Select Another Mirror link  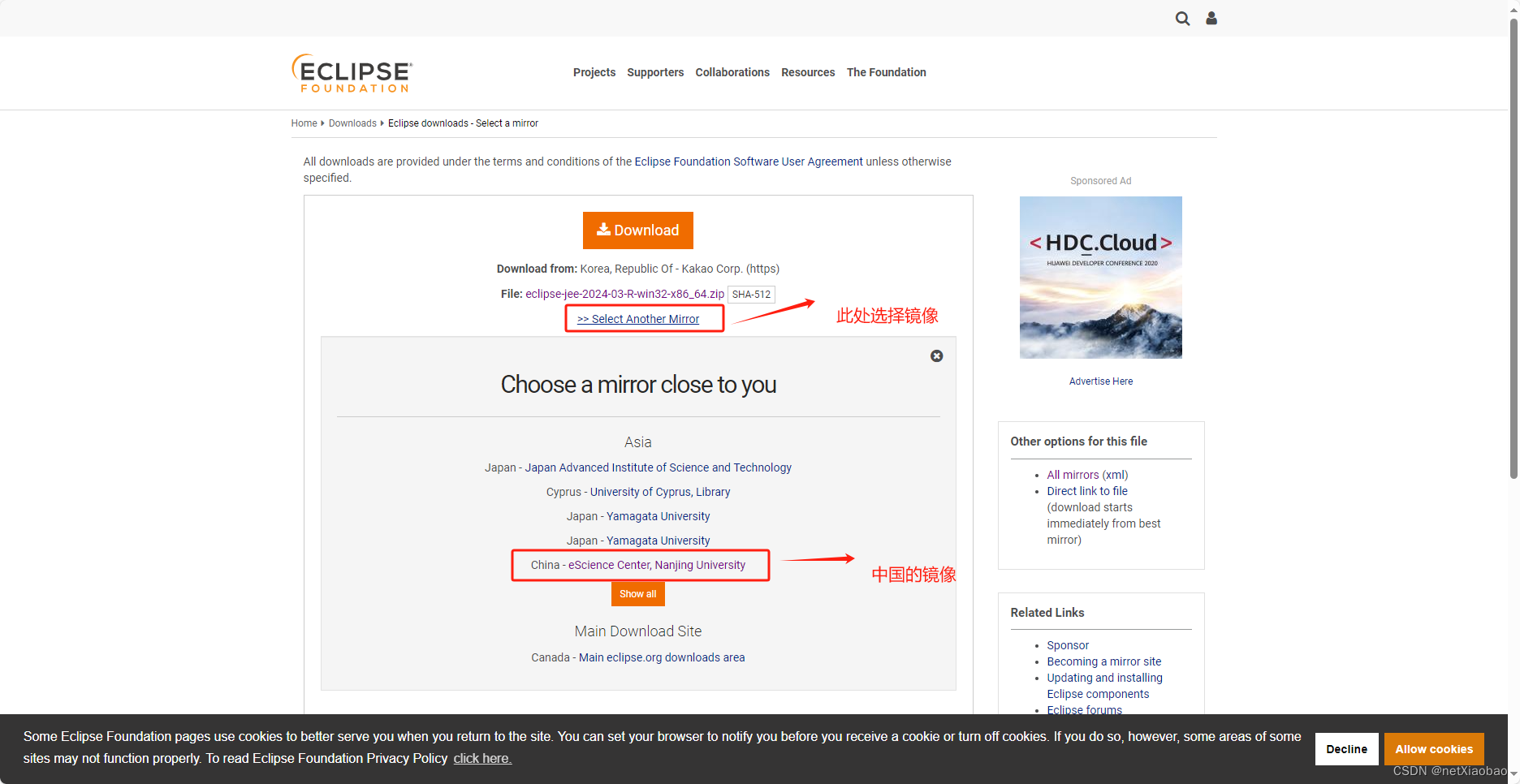[x=639, y=318]
